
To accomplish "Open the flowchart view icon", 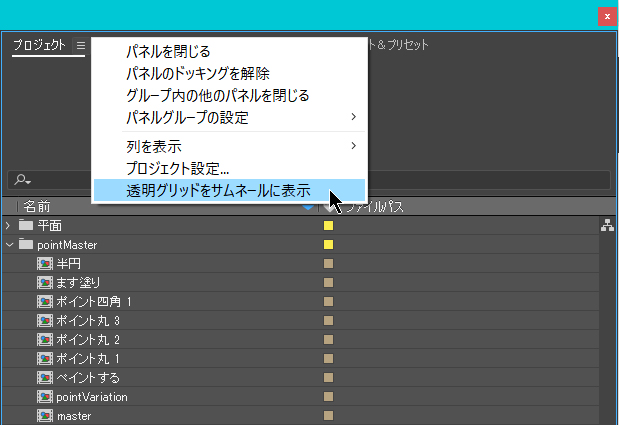I will 606,226.
